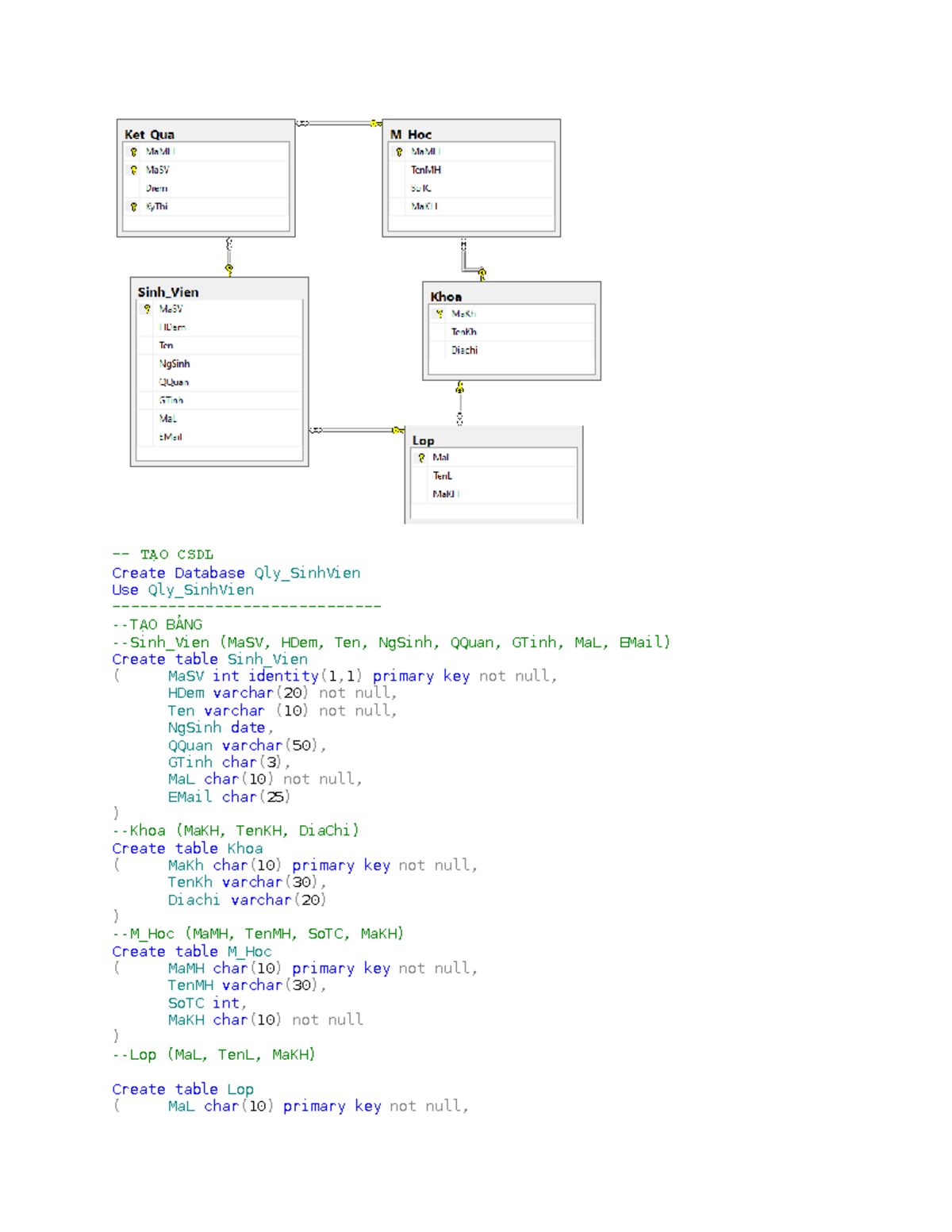This screenshot has height=1232, width=952.
Task: Click the 'NgSinh date,' code line
Action: coord(221,727)
